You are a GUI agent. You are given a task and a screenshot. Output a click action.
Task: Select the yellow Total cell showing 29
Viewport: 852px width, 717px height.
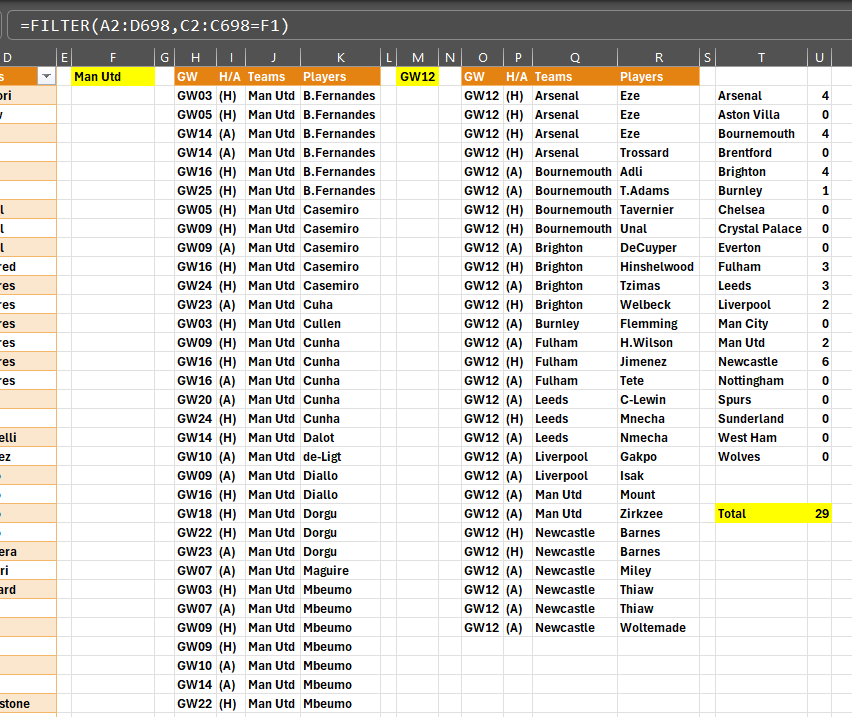[761, 513]
